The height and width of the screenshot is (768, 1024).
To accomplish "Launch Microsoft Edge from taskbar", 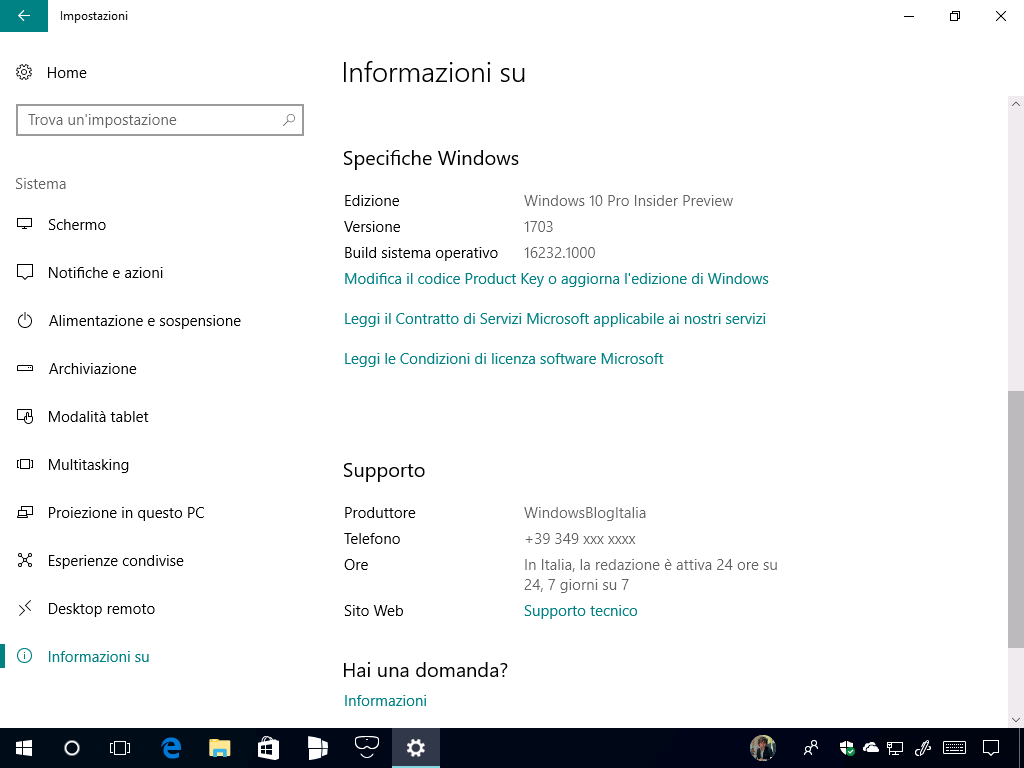I will tap(171, 748).
